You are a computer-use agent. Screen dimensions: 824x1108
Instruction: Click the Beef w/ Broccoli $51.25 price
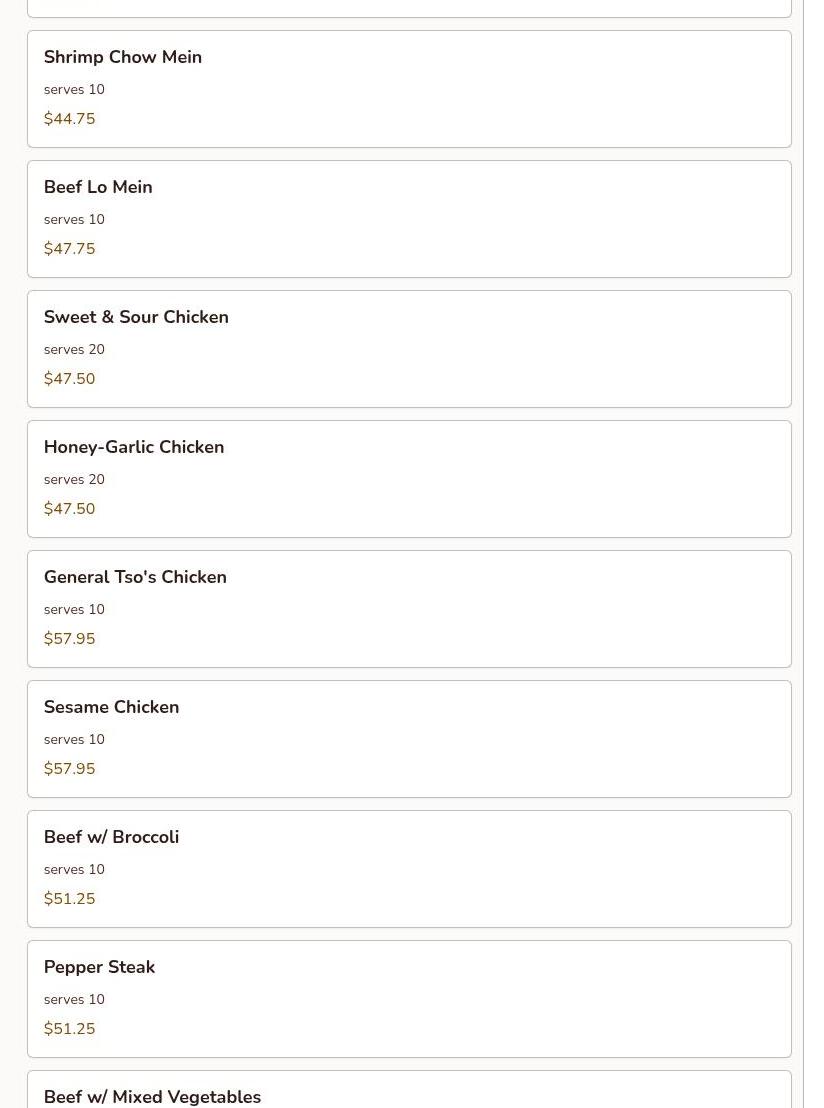pos(69,899)
